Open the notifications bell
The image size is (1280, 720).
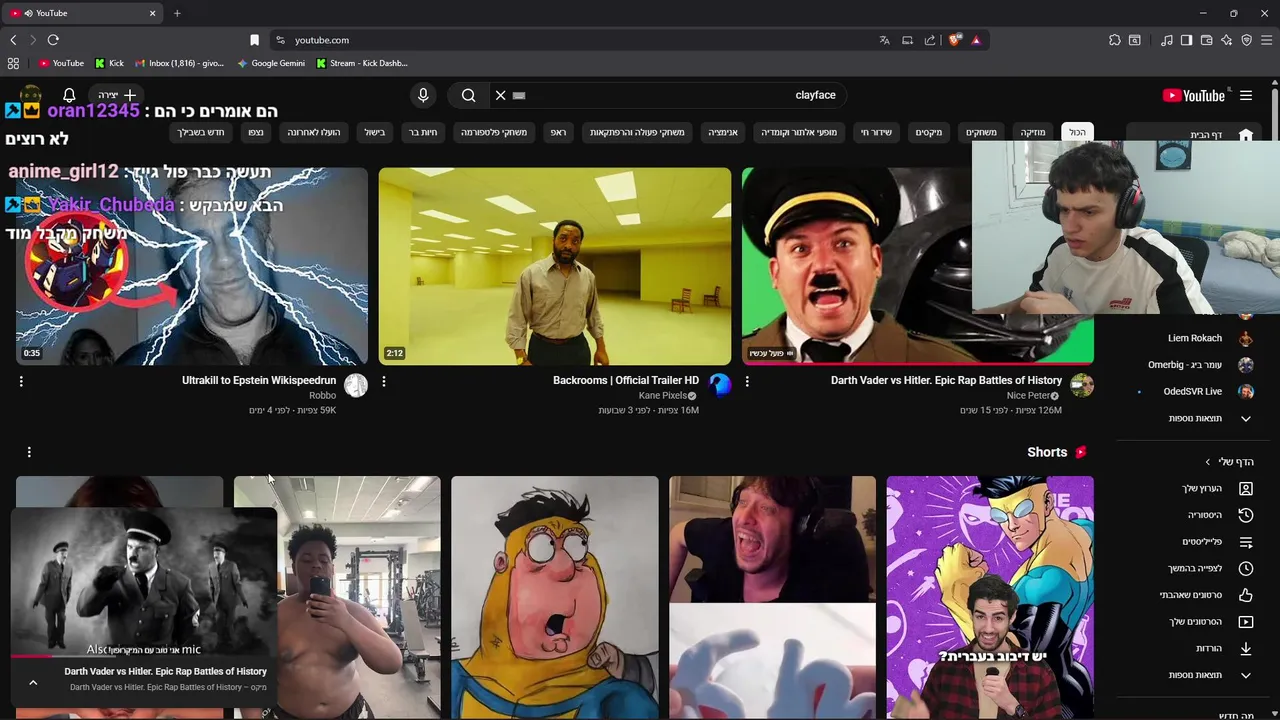click(69, 95)
